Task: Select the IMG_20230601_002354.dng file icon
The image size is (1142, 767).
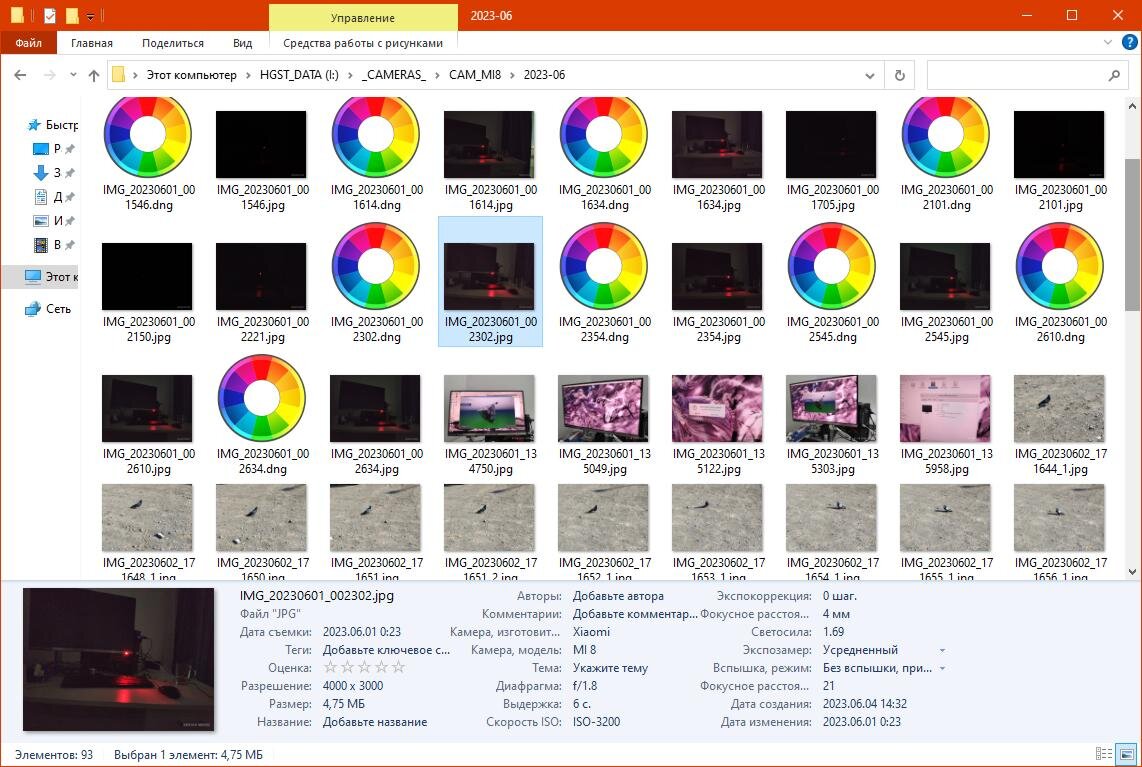Action: pos(604,266)
